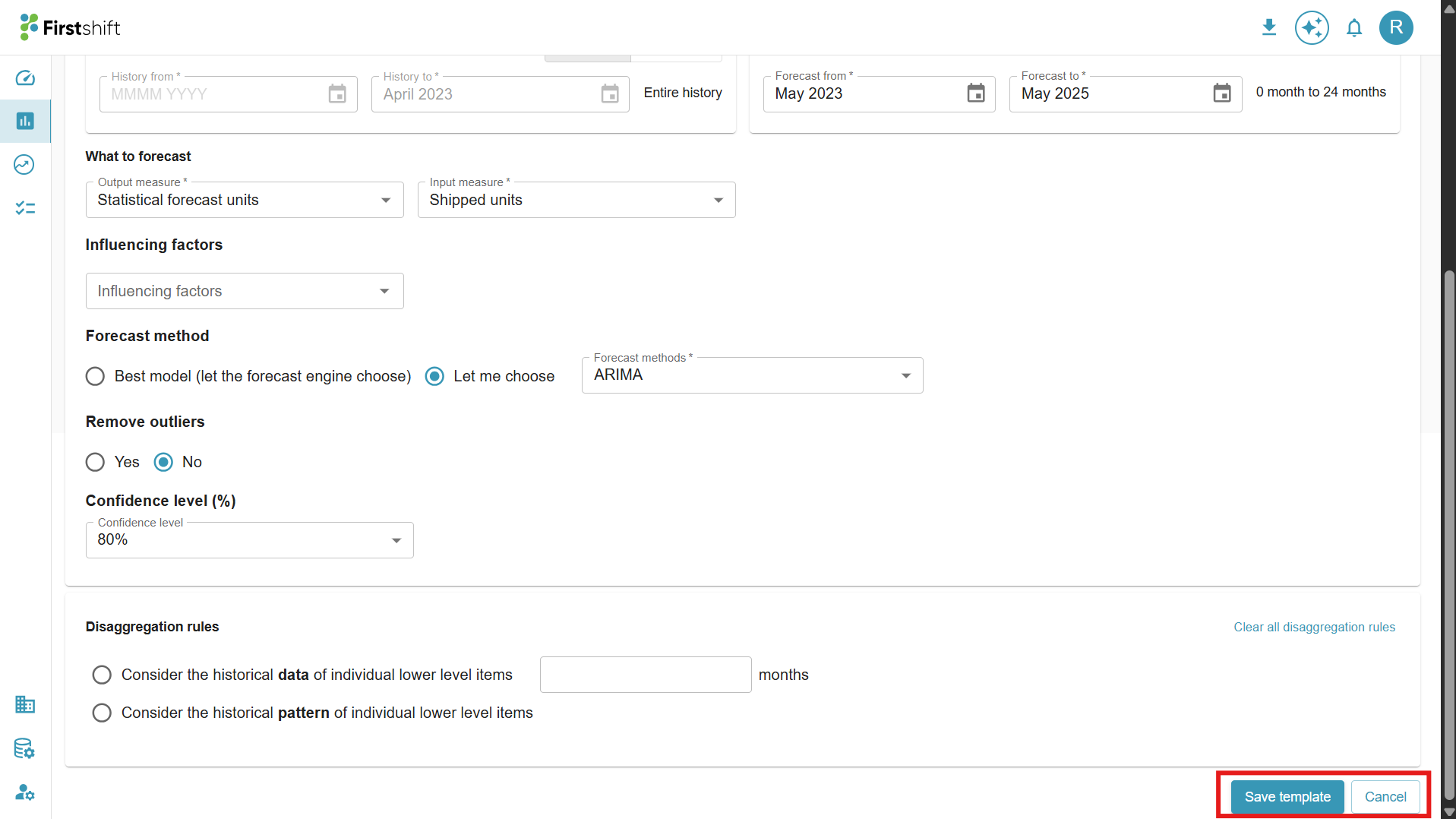Open the building organization icon in sidebar
Image resolution: width=1456 pixels, height=819 pixels.
(x=25, y=704)
